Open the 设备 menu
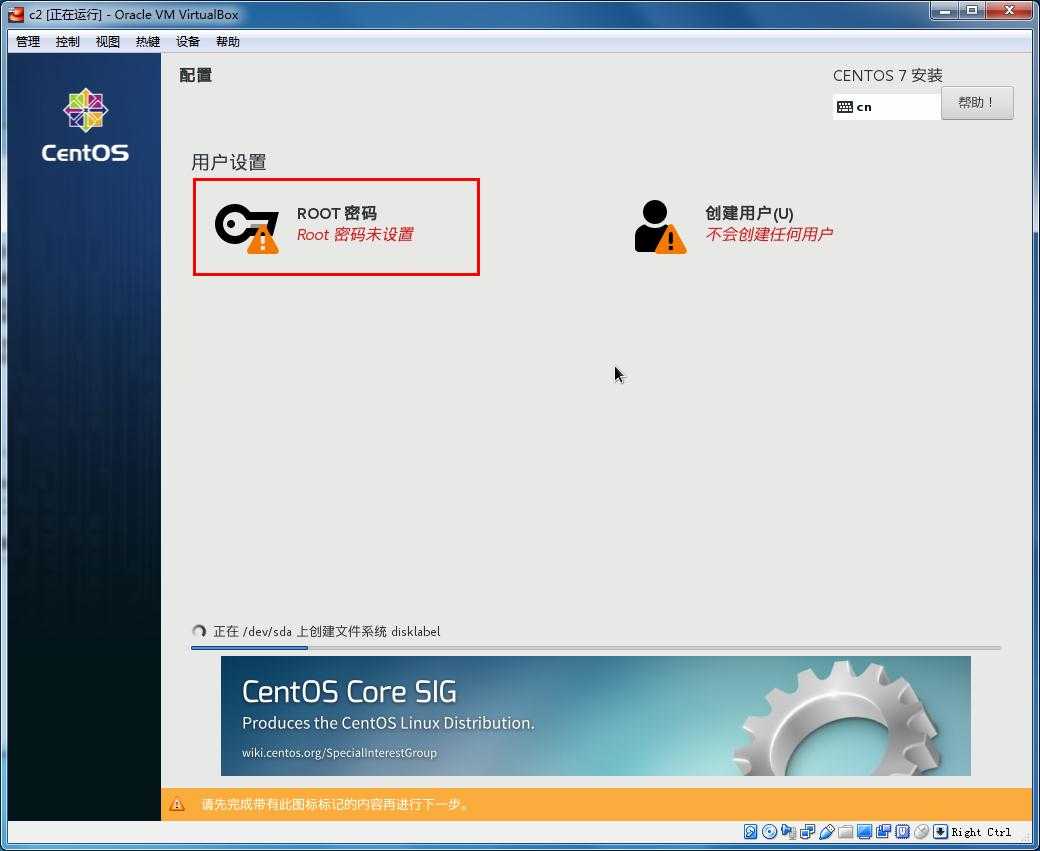 point(188,42)
